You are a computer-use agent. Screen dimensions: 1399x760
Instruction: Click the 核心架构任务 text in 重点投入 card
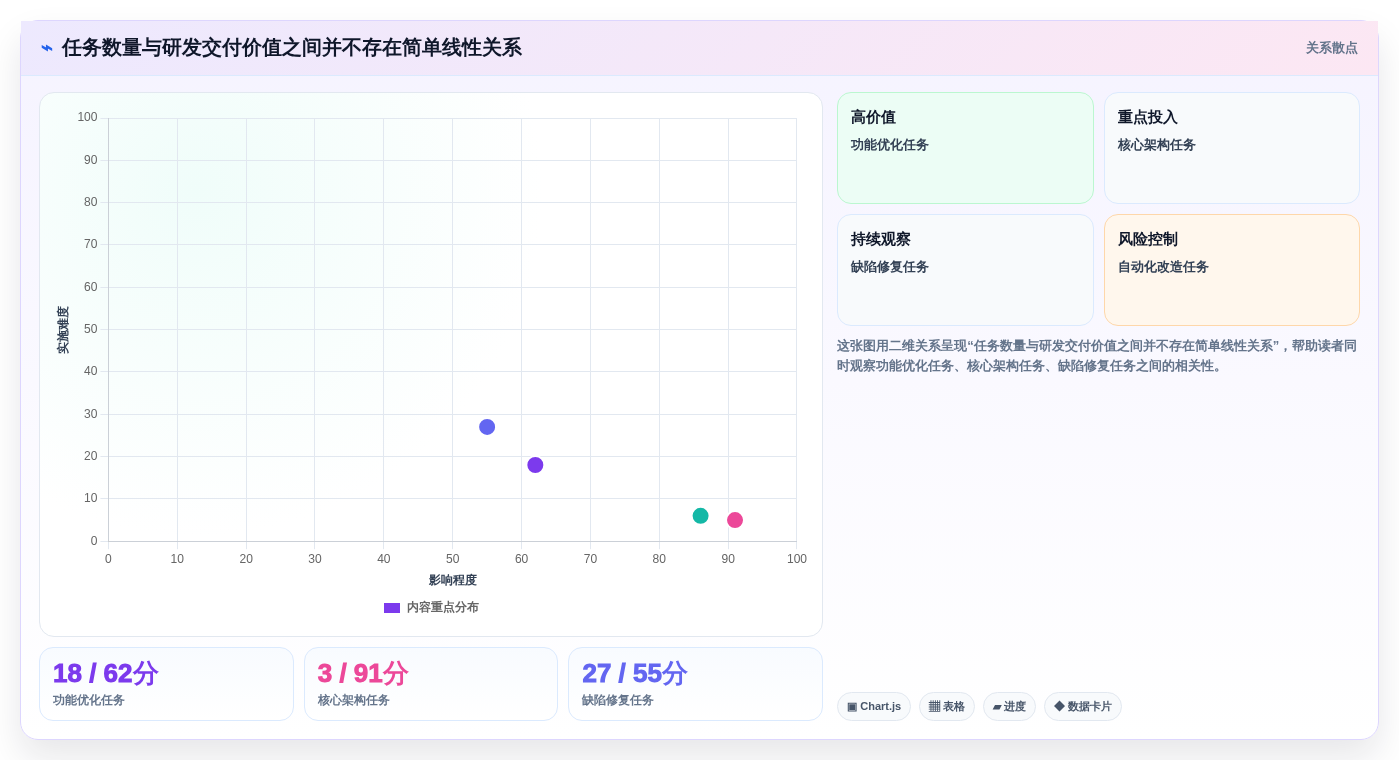point(1157,145)
